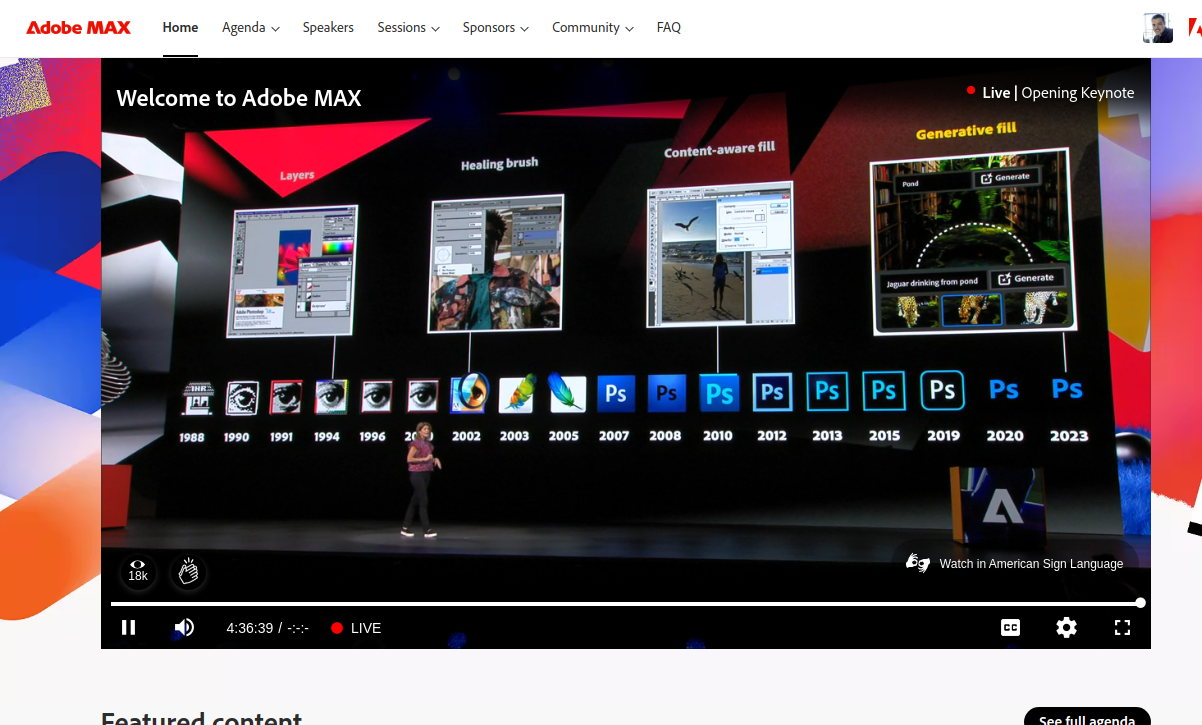This screenshot has height=725, width=1202.
Task: Send applause with clapping hands icon
Action: [x=188, y=571]
